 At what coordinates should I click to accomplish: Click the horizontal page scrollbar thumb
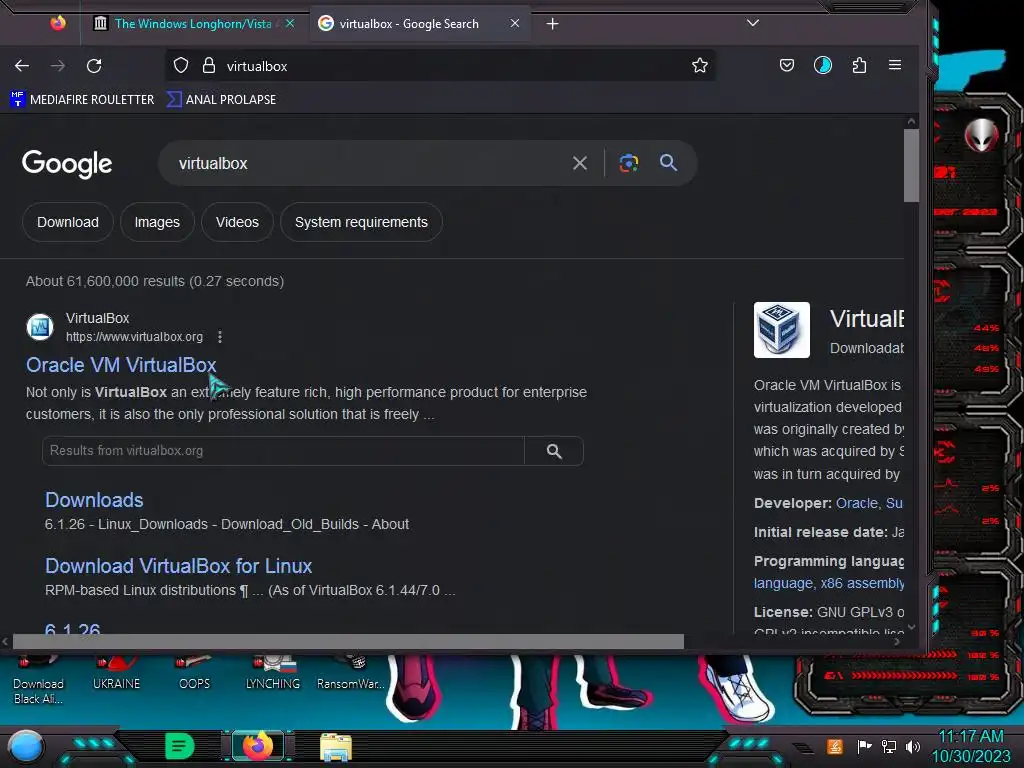coord(348,641)
